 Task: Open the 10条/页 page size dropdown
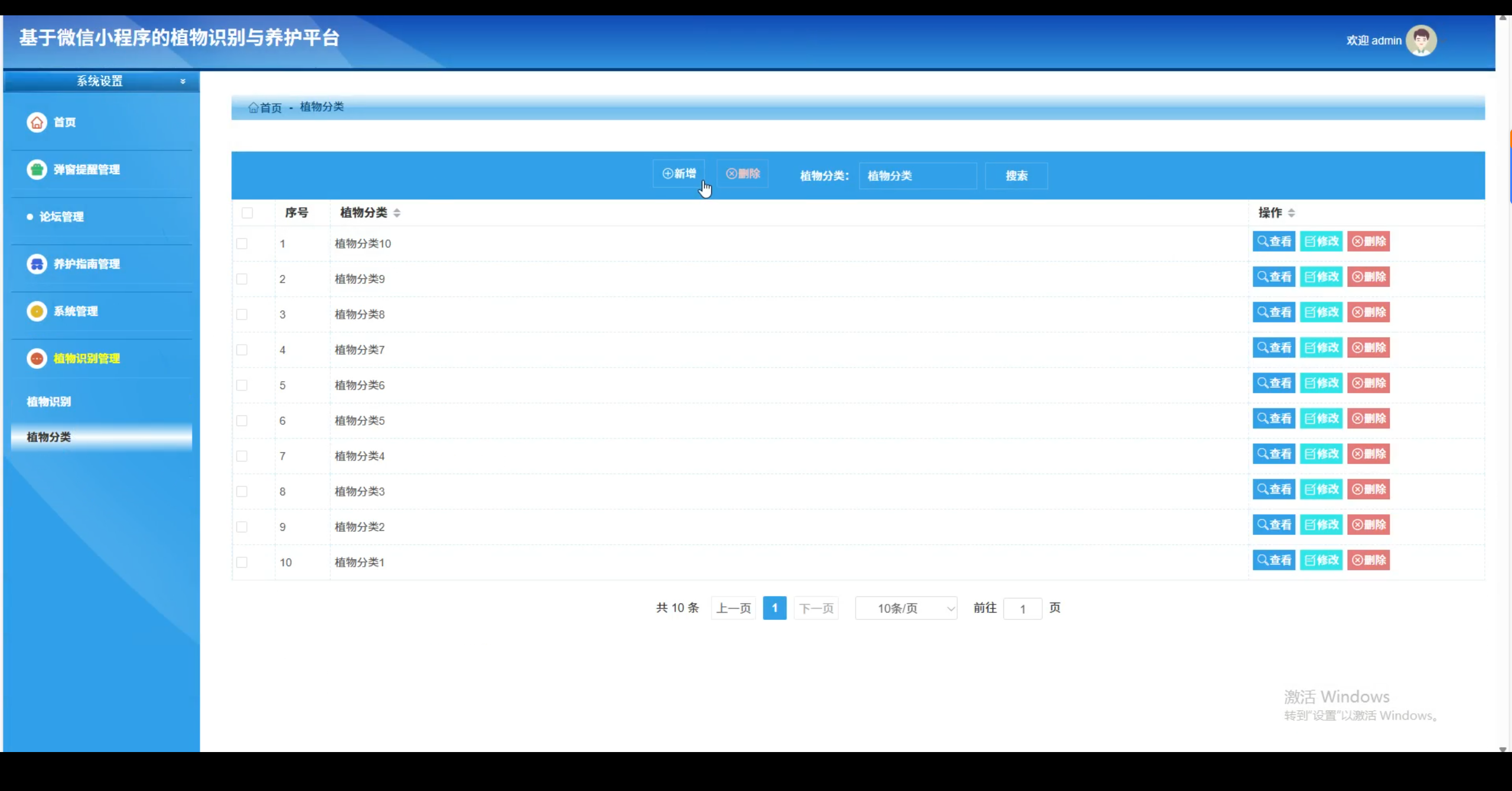pos(905,608)
